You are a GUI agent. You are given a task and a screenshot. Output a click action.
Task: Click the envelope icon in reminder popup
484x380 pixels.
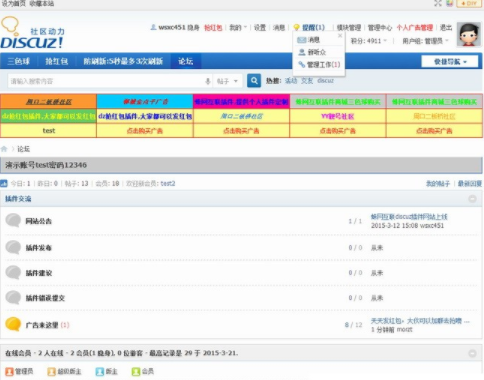[x=301, y=40]
